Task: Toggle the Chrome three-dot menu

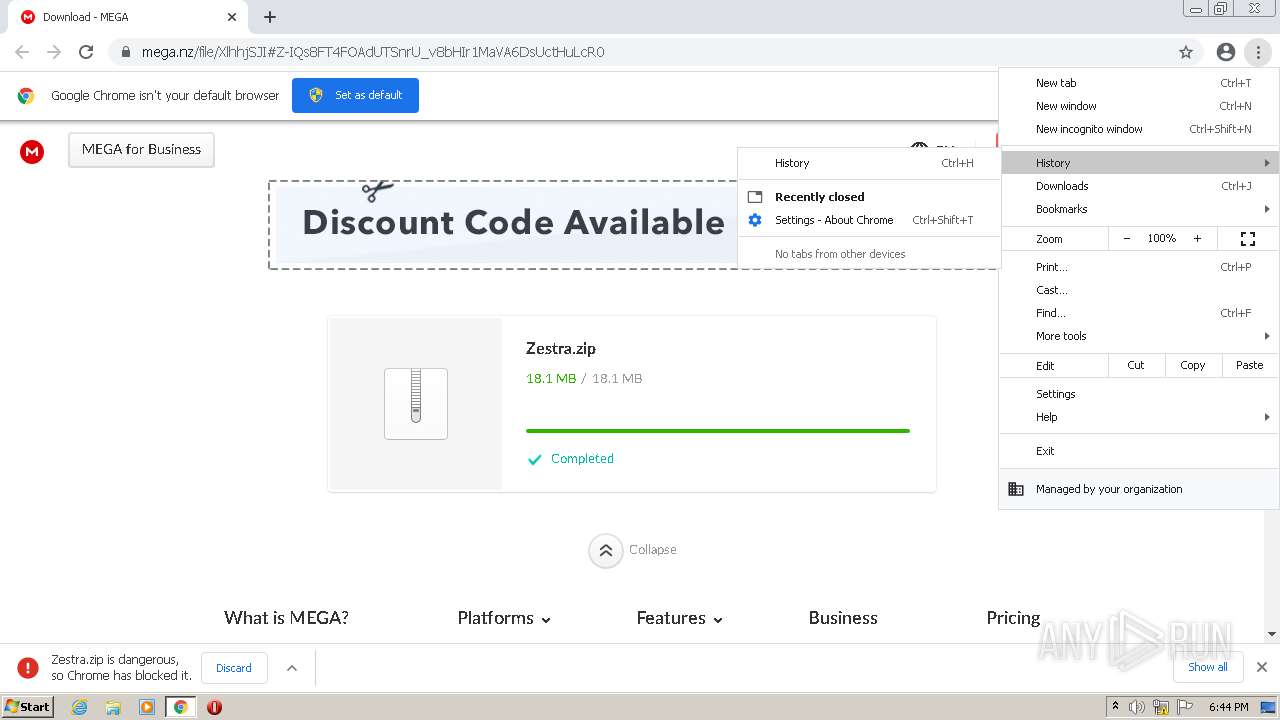Action: point(1258,52)
